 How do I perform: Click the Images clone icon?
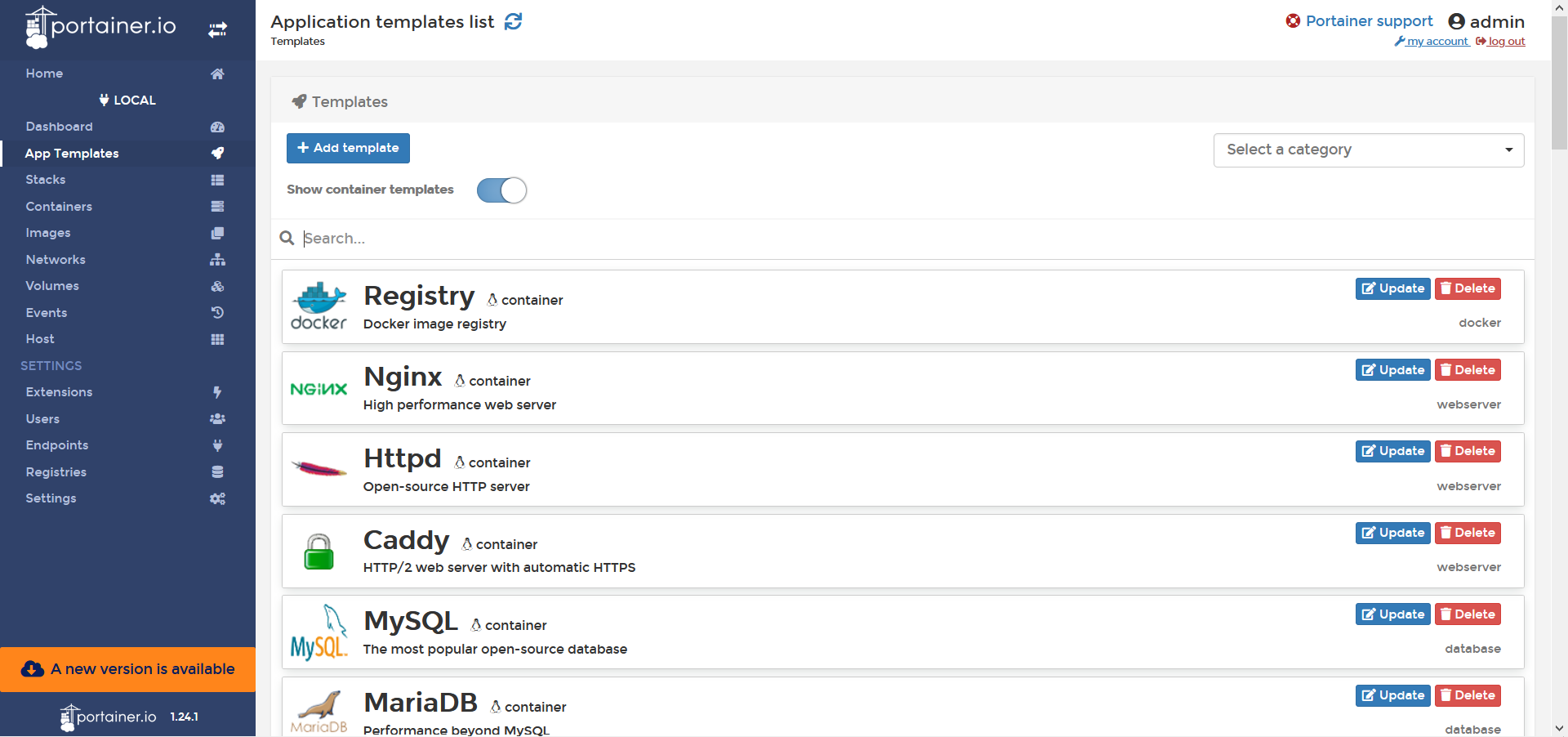click(x=217, y=233)
